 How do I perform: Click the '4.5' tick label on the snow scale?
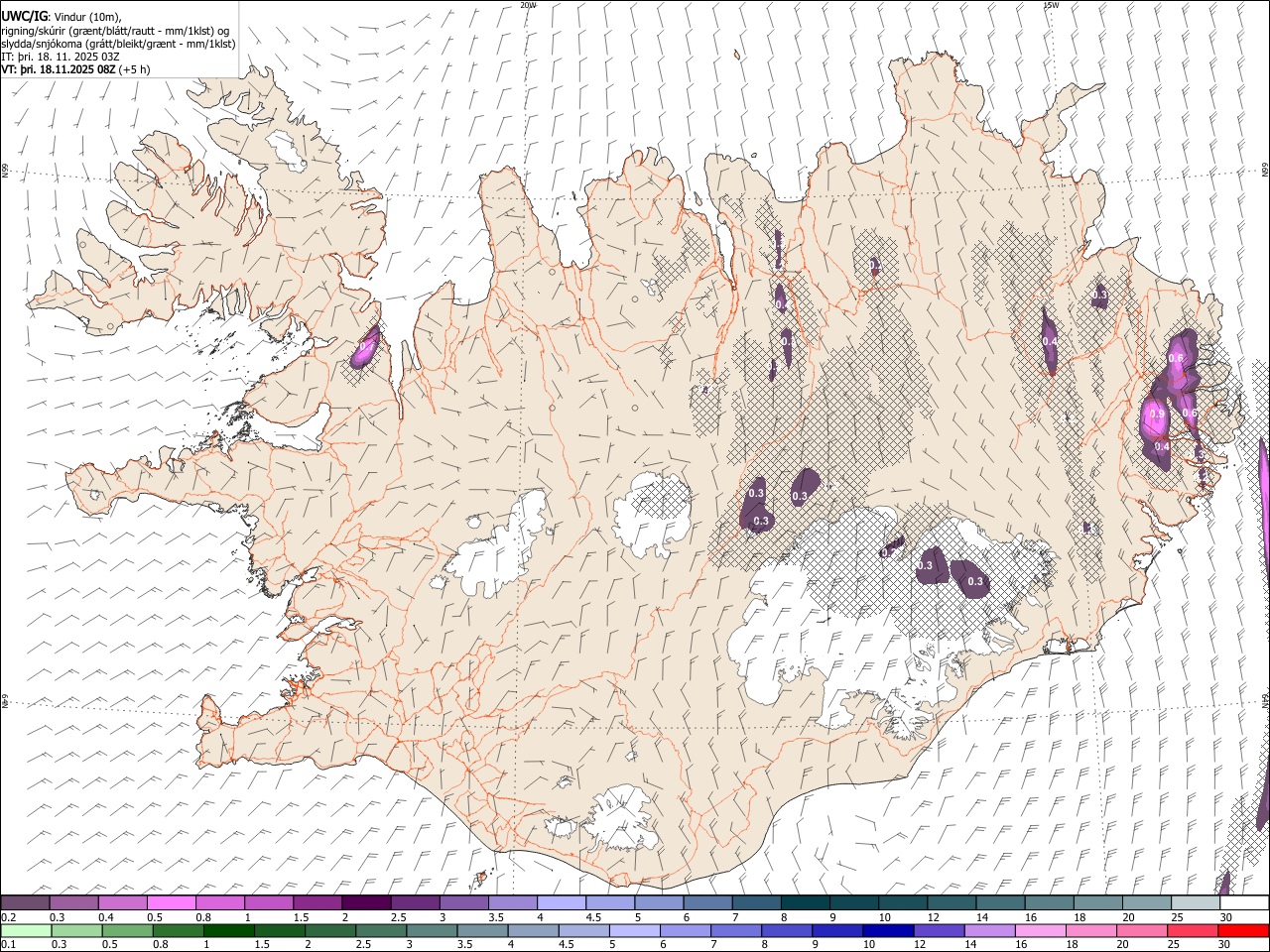[x=593, y=917]
